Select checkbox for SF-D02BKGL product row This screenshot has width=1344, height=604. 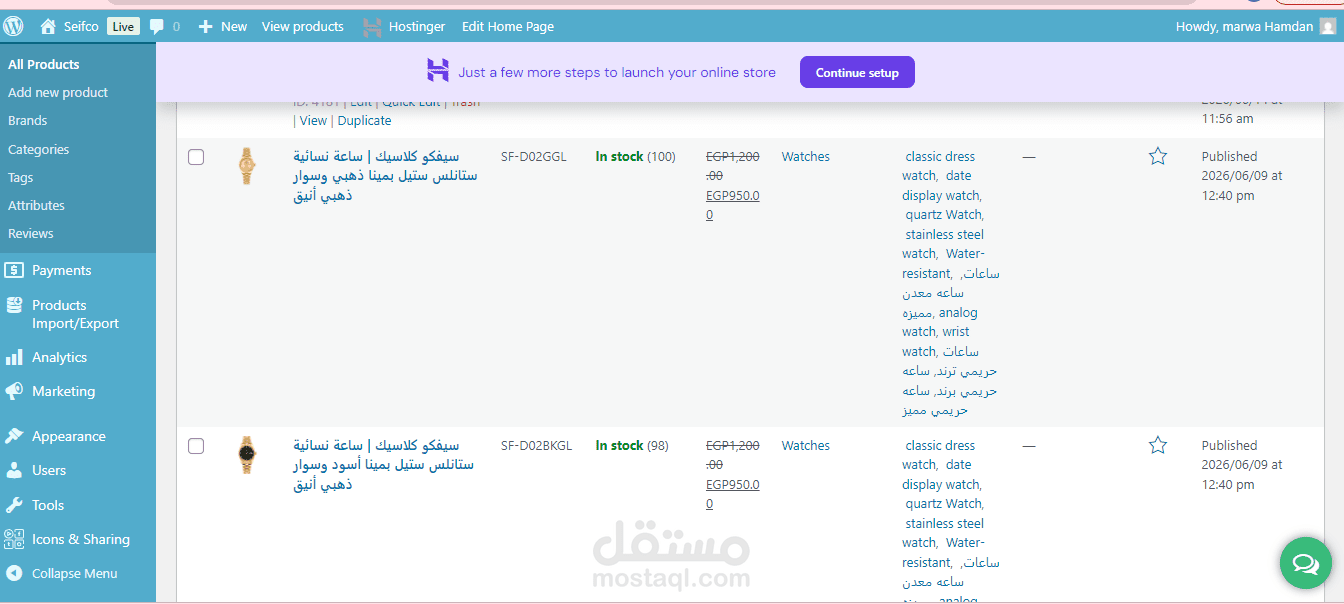click(x=196, y=446)
